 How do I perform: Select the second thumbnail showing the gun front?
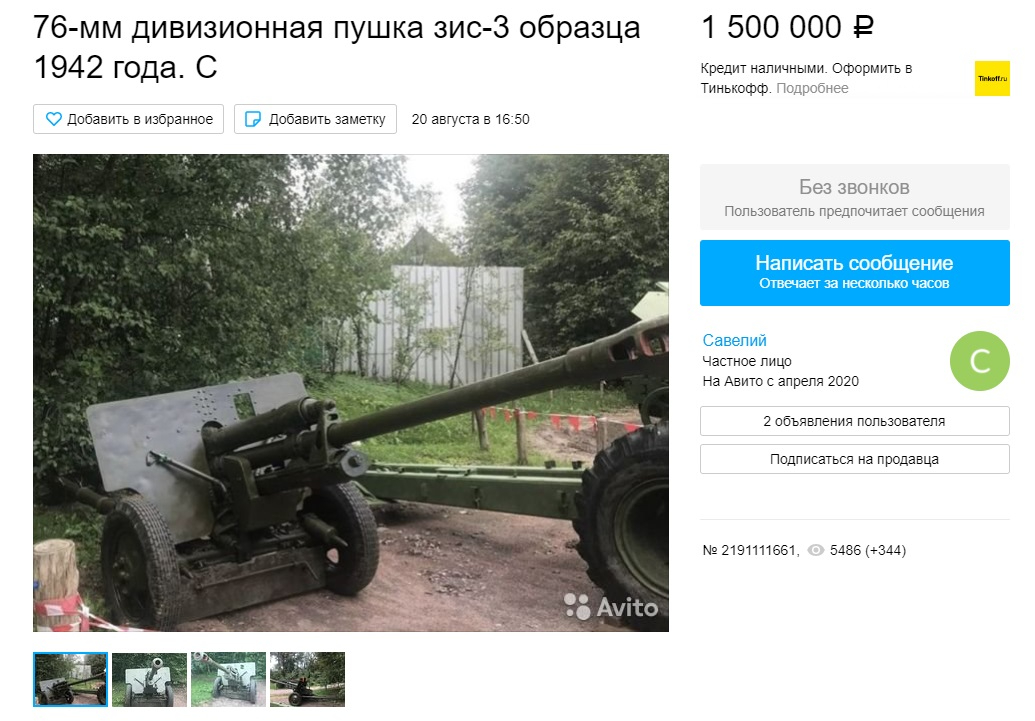coord(149,679)
